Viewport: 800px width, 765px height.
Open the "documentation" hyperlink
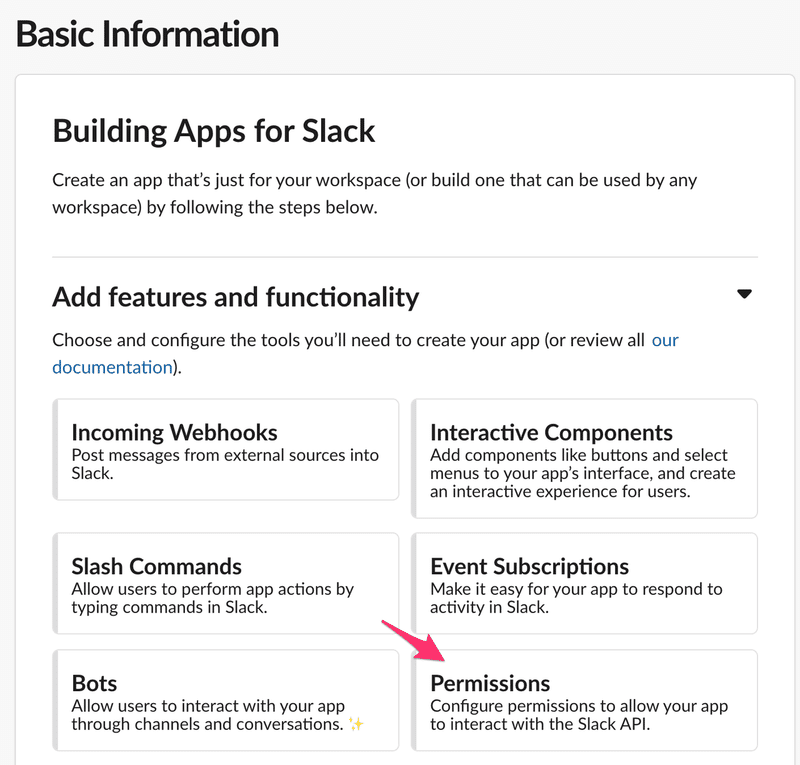tap(112, 367)
